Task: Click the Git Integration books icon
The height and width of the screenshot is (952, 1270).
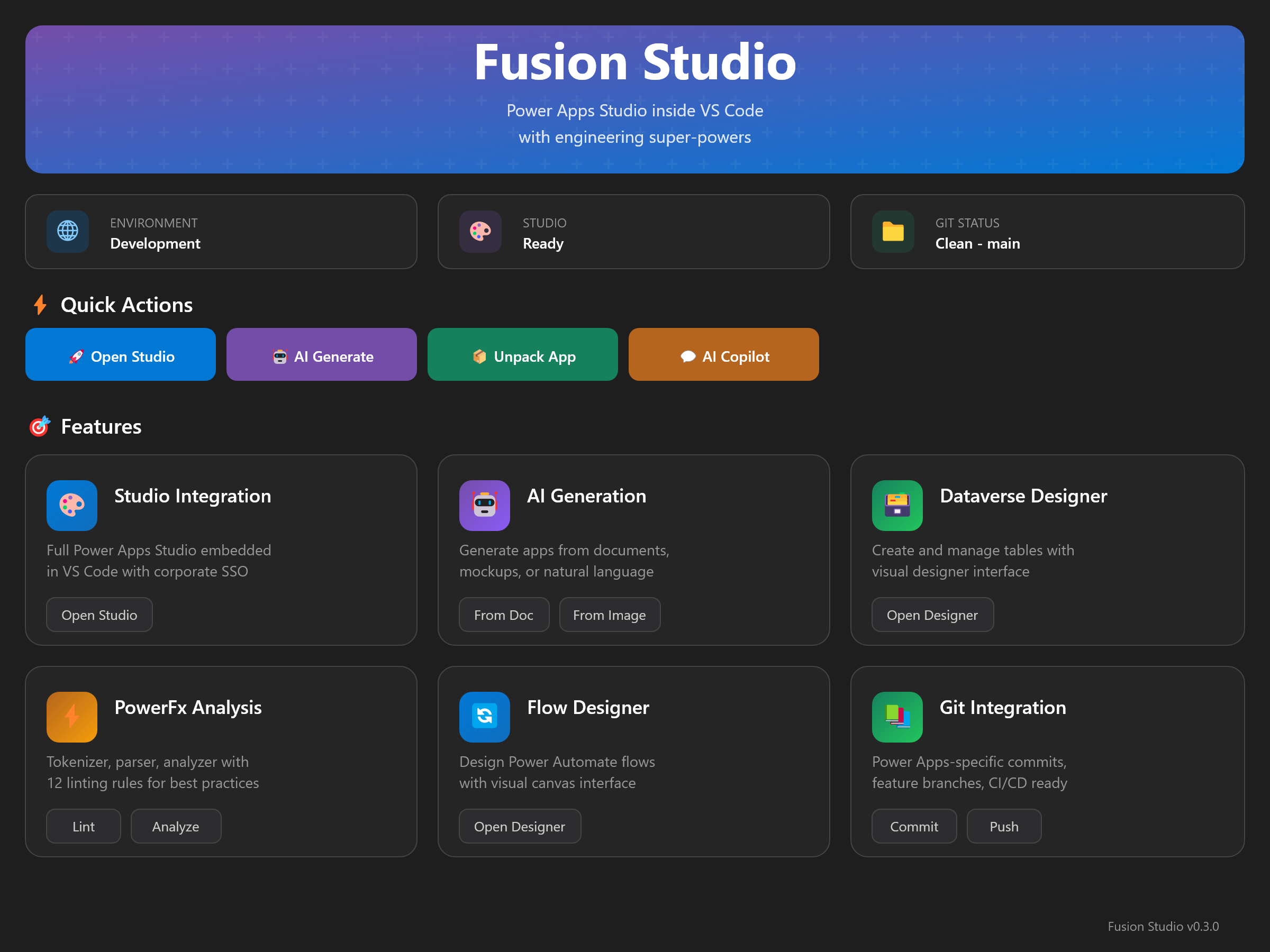Action: click(x=897, y=716)
